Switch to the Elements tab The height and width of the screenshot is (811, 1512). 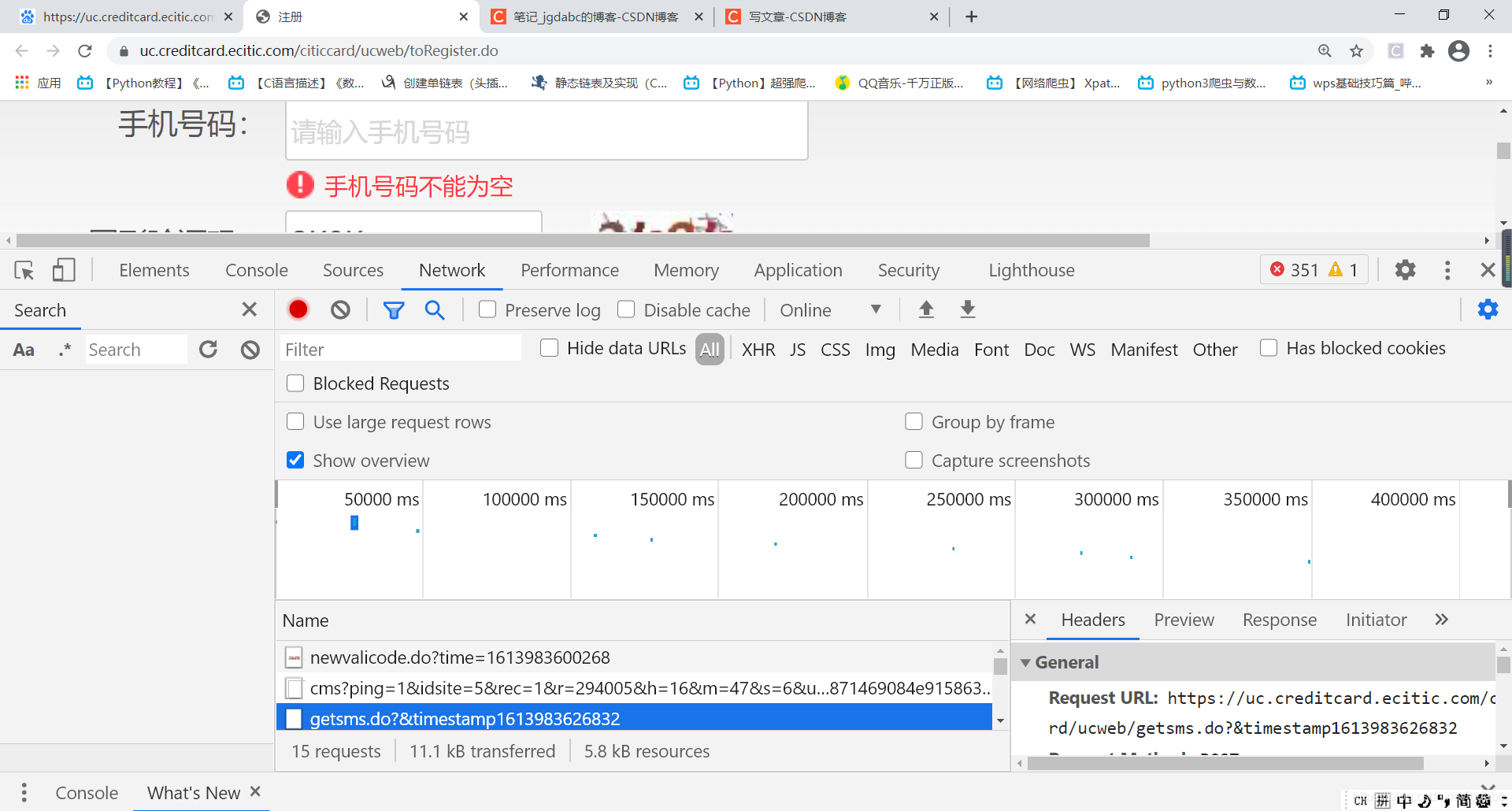coord(154,270)
